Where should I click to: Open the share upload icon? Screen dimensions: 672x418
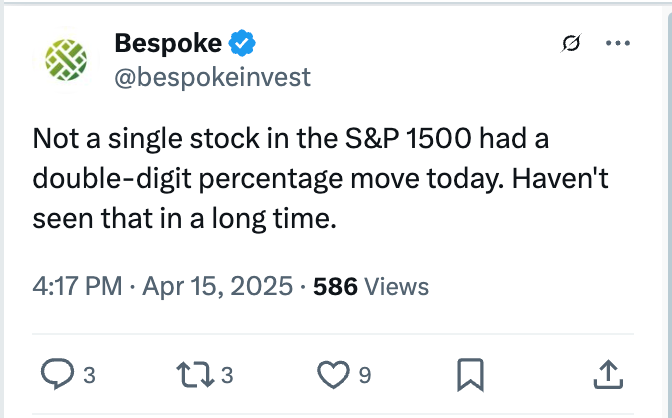click(608, 375)
